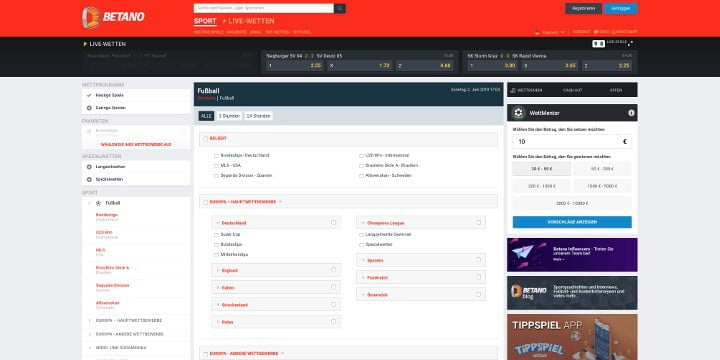The image size is (720, 360).
Task: Click the Betano logo
Action: click(x=113, y=17)
